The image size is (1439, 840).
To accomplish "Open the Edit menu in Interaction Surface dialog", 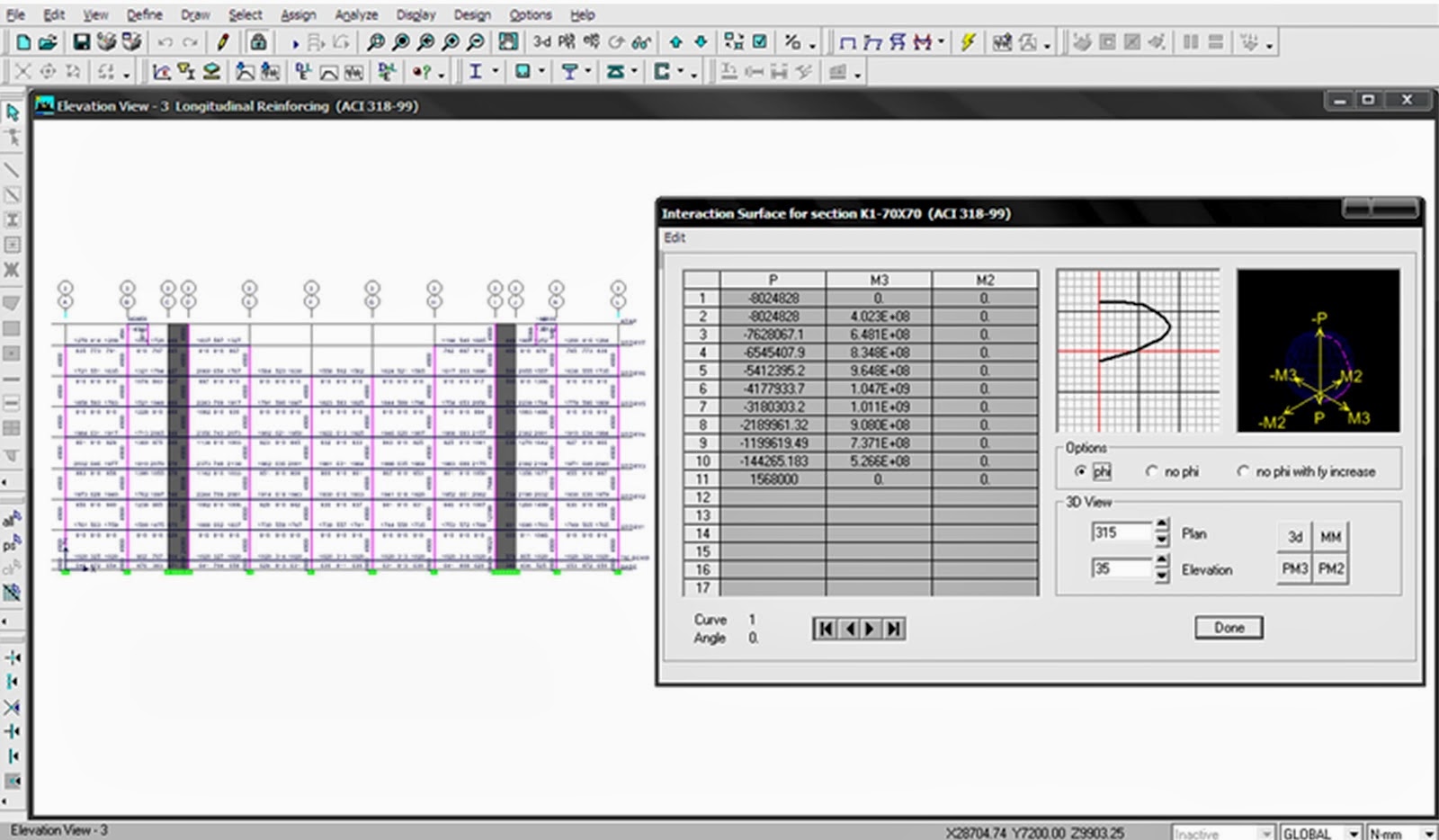I will [675, 237].
